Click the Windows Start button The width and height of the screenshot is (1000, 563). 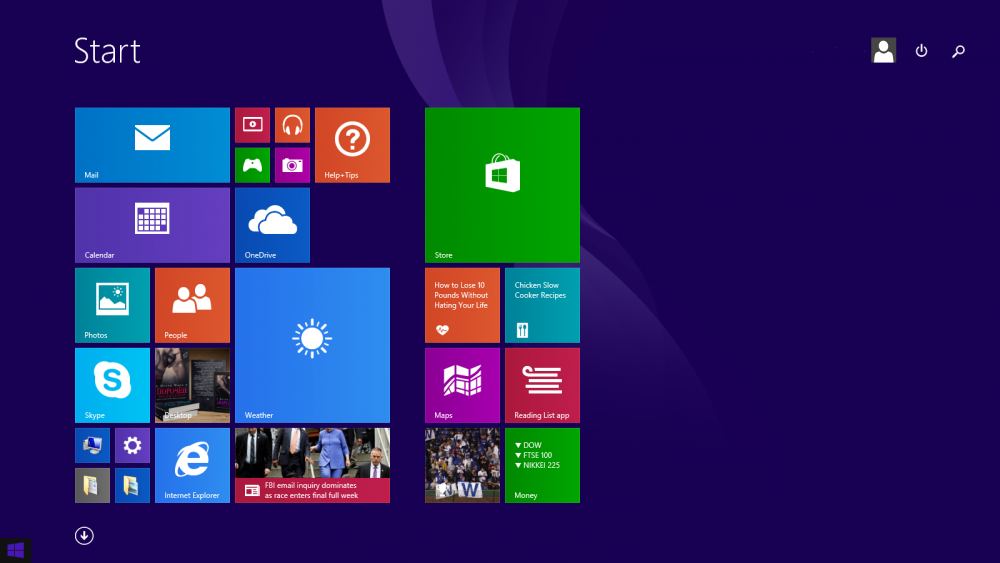[x=15, y=550]
